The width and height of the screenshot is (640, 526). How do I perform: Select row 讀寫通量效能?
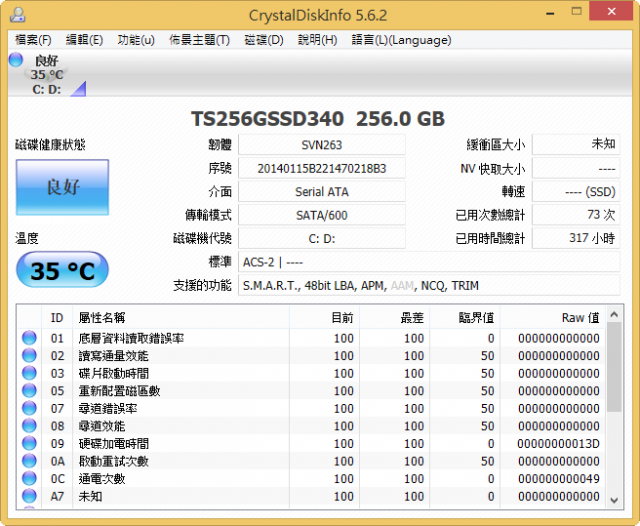pos(312,355)
